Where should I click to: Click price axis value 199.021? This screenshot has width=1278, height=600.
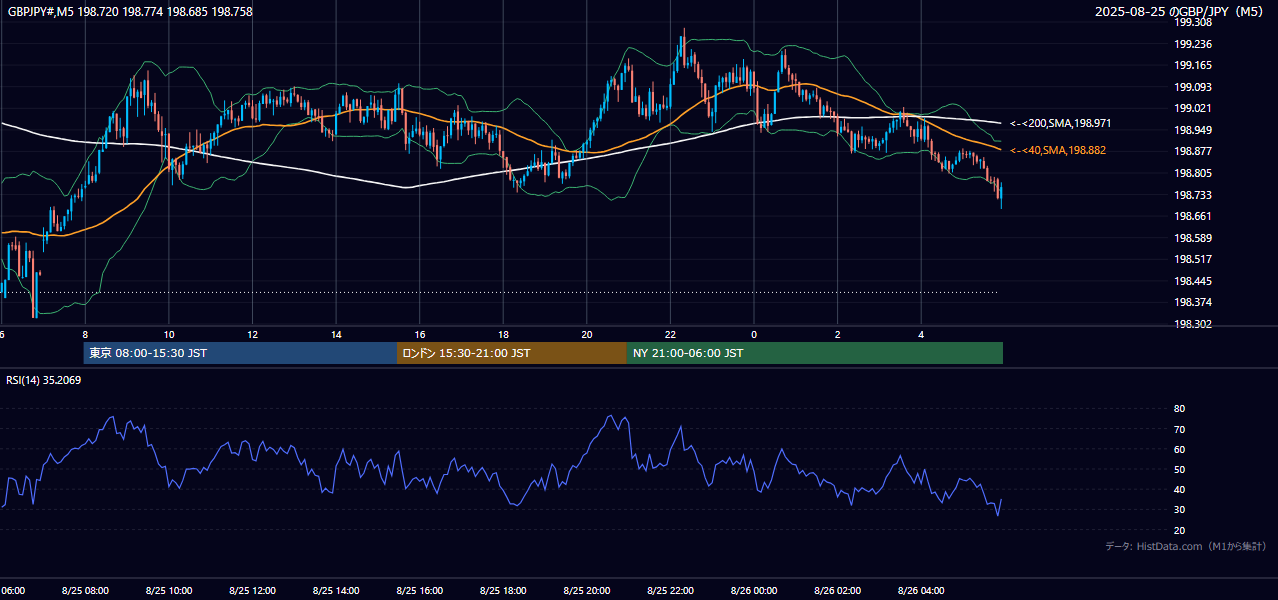click(1193, 108)
